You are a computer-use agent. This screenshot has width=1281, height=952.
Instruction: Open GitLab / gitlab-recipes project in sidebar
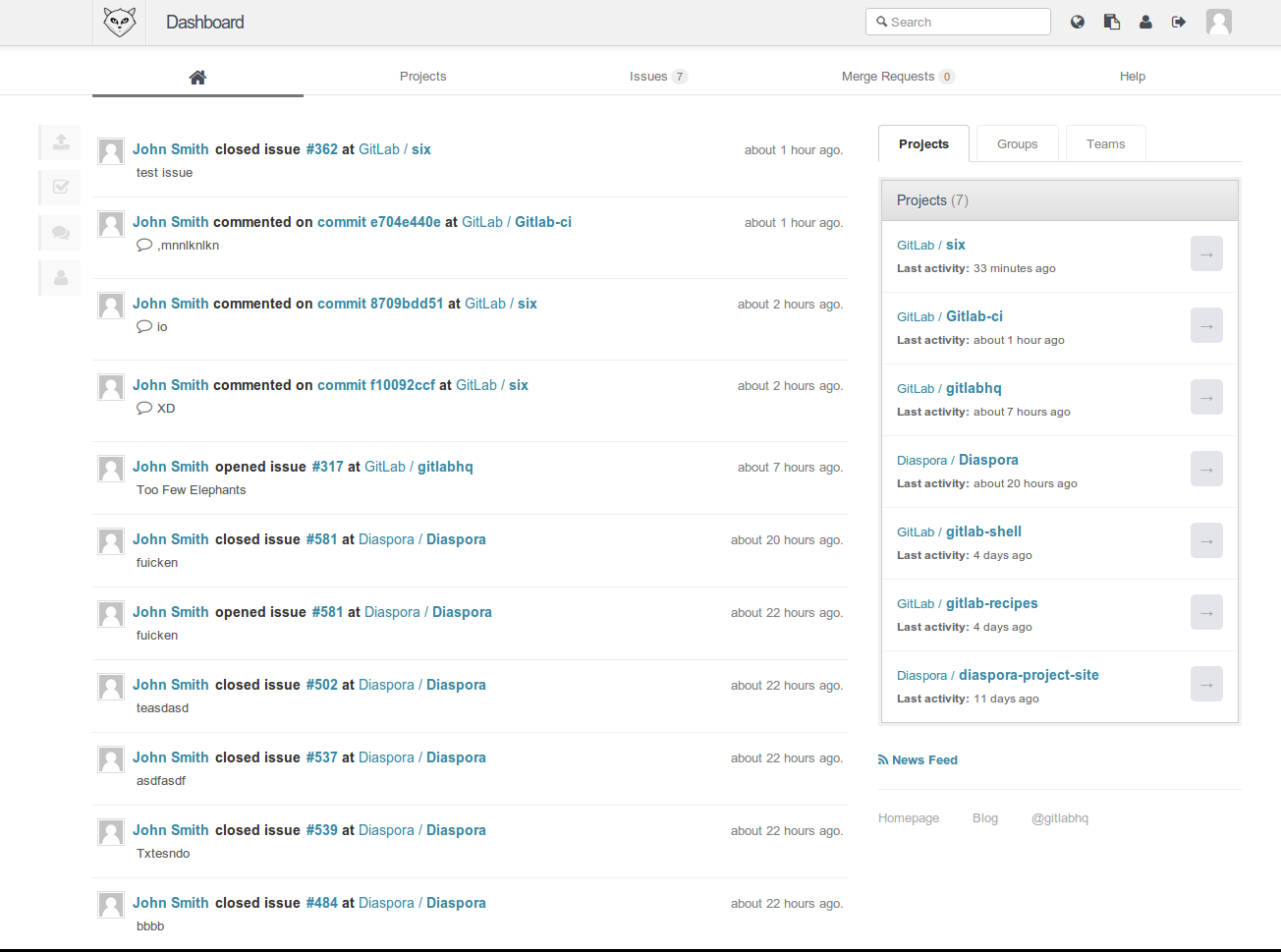click(x=968, y=603)
